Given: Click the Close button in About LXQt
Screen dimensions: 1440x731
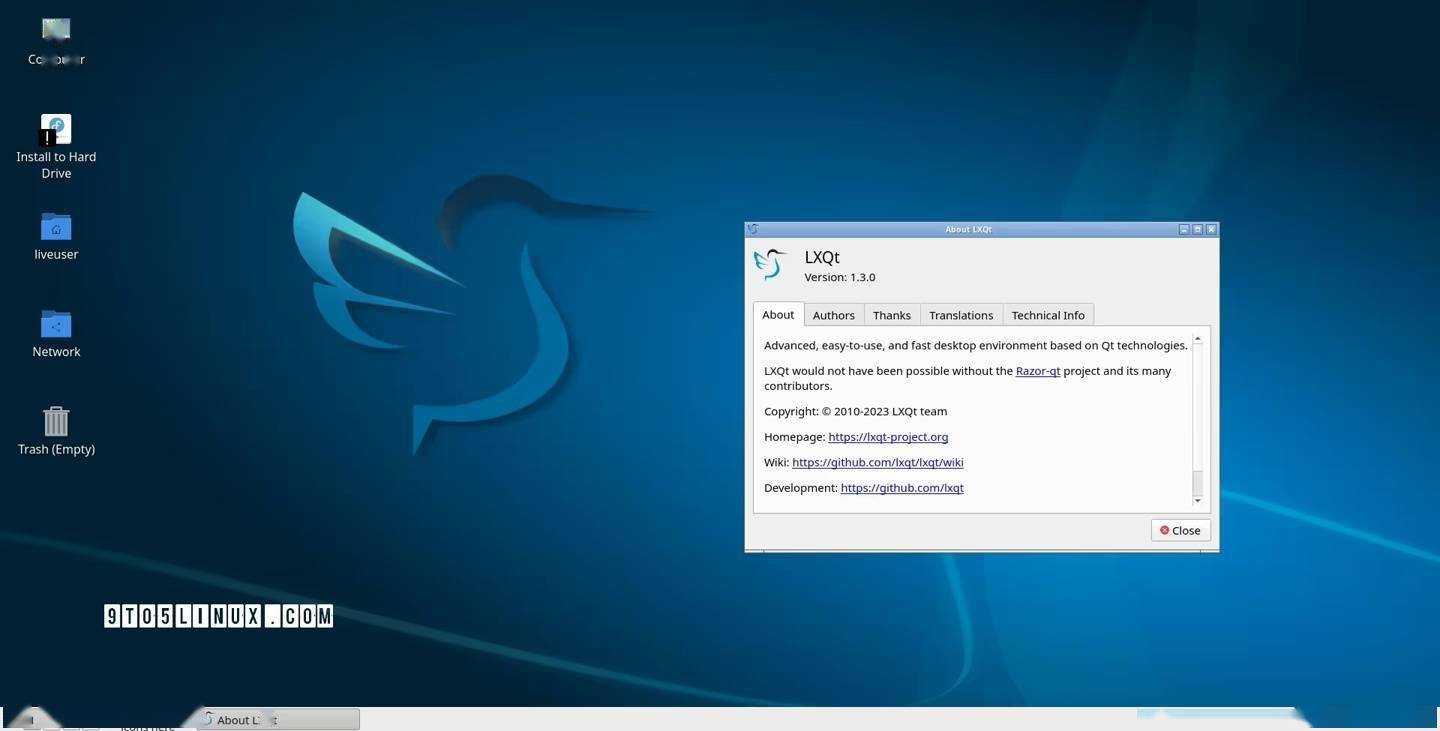Looking at the screenshot, I should [1181, 530].
